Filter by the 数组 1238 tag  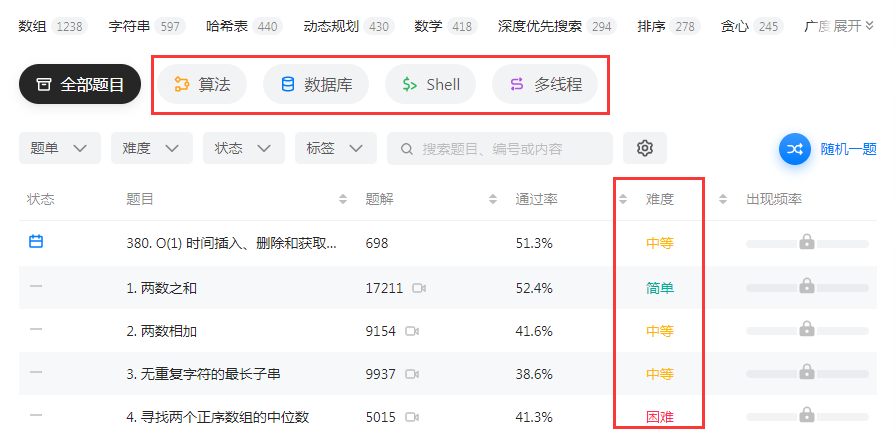tap(53, 26)
